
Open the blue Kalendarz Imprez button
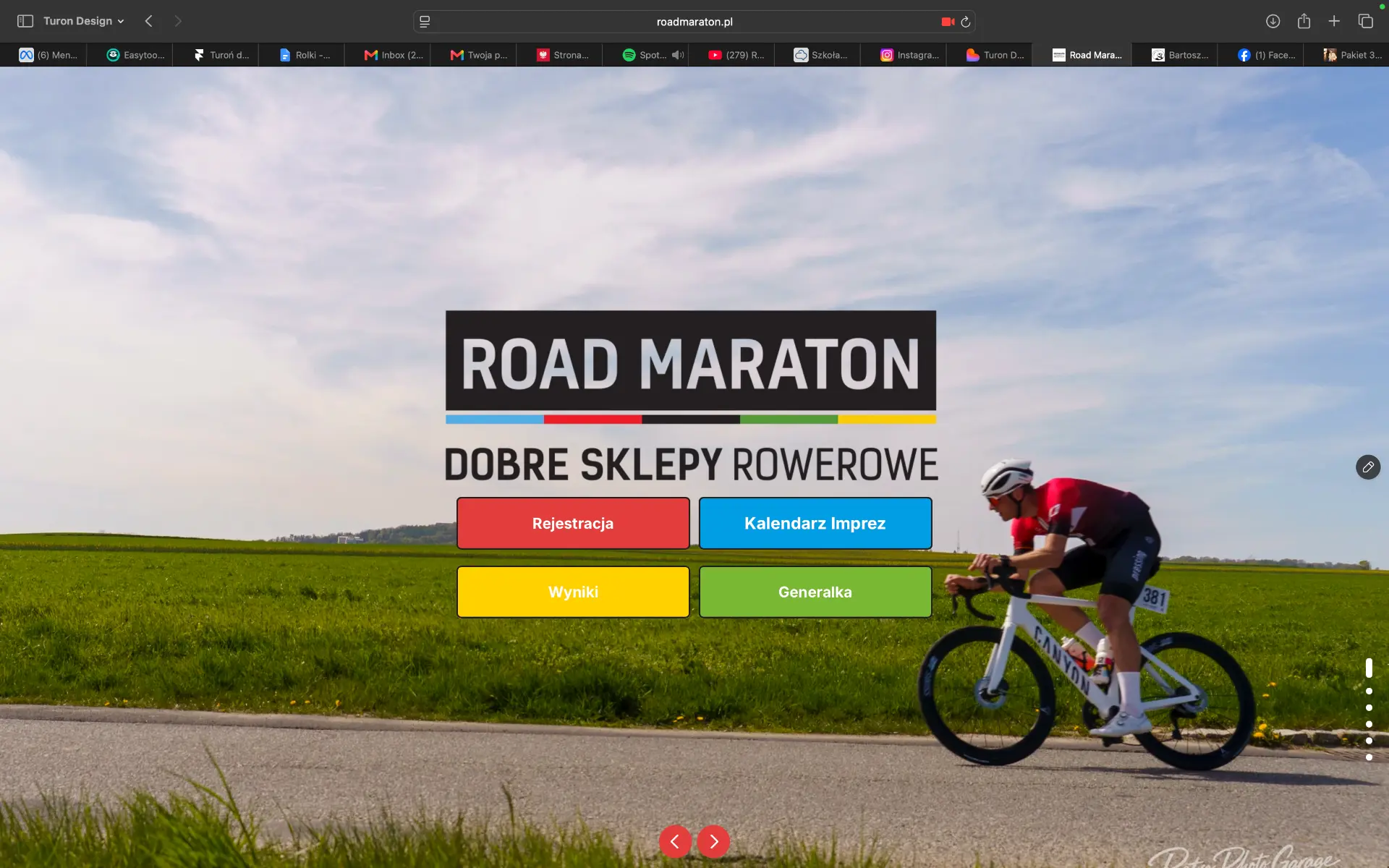tap(815, 523)
